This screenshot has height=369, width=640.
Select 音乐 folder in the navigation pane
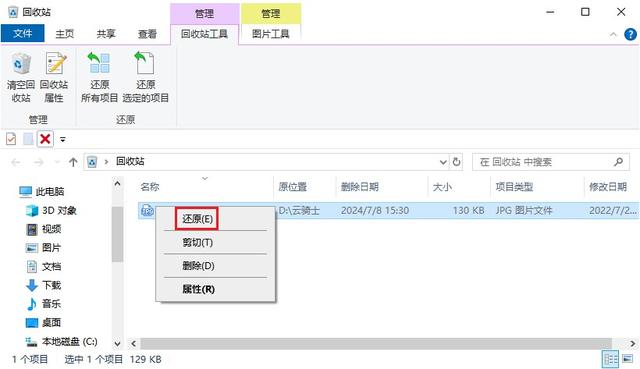tap(43, 304)
